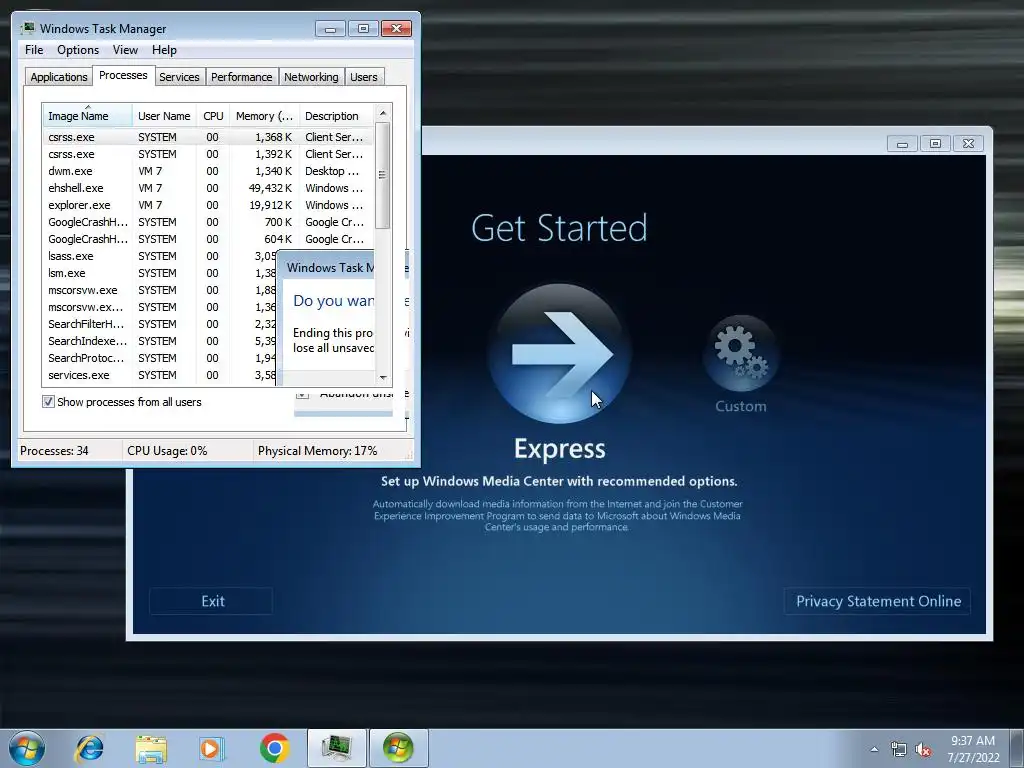This screenshot has width=1024, height=768.
Task: Launch Internet Explorer from the taskbar
Action: pos(89,748)
